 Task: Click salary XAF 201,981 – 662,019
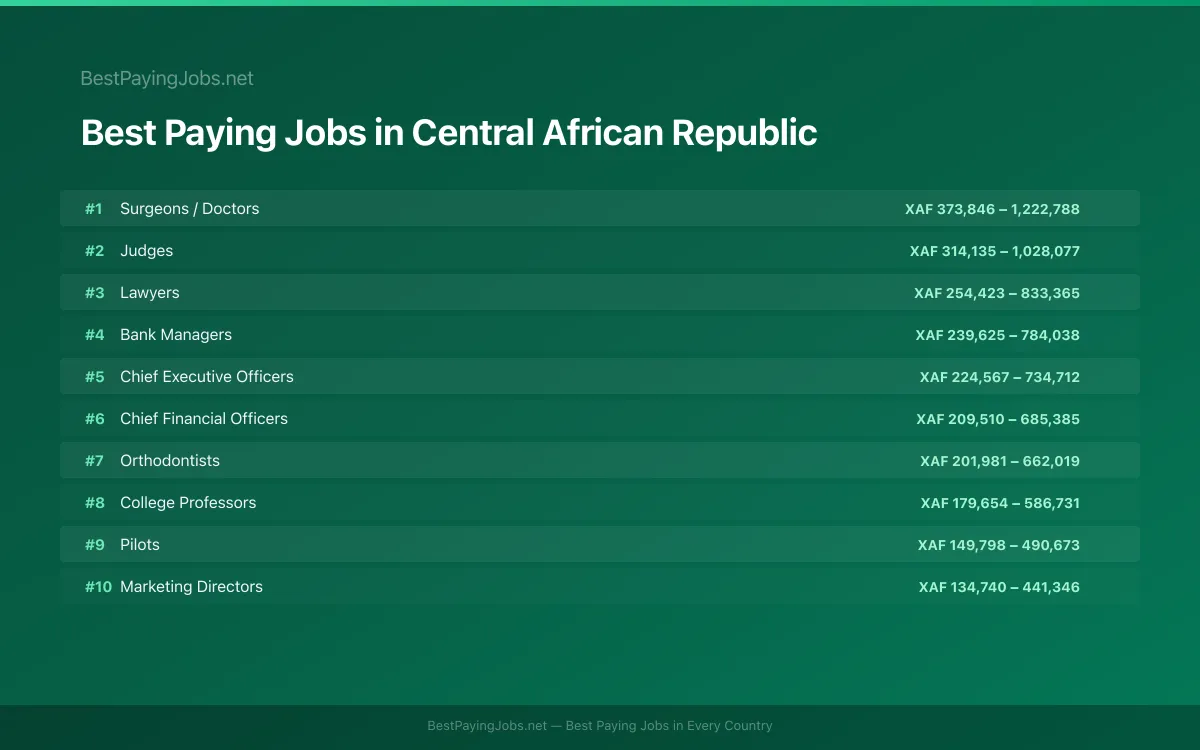1000,461
